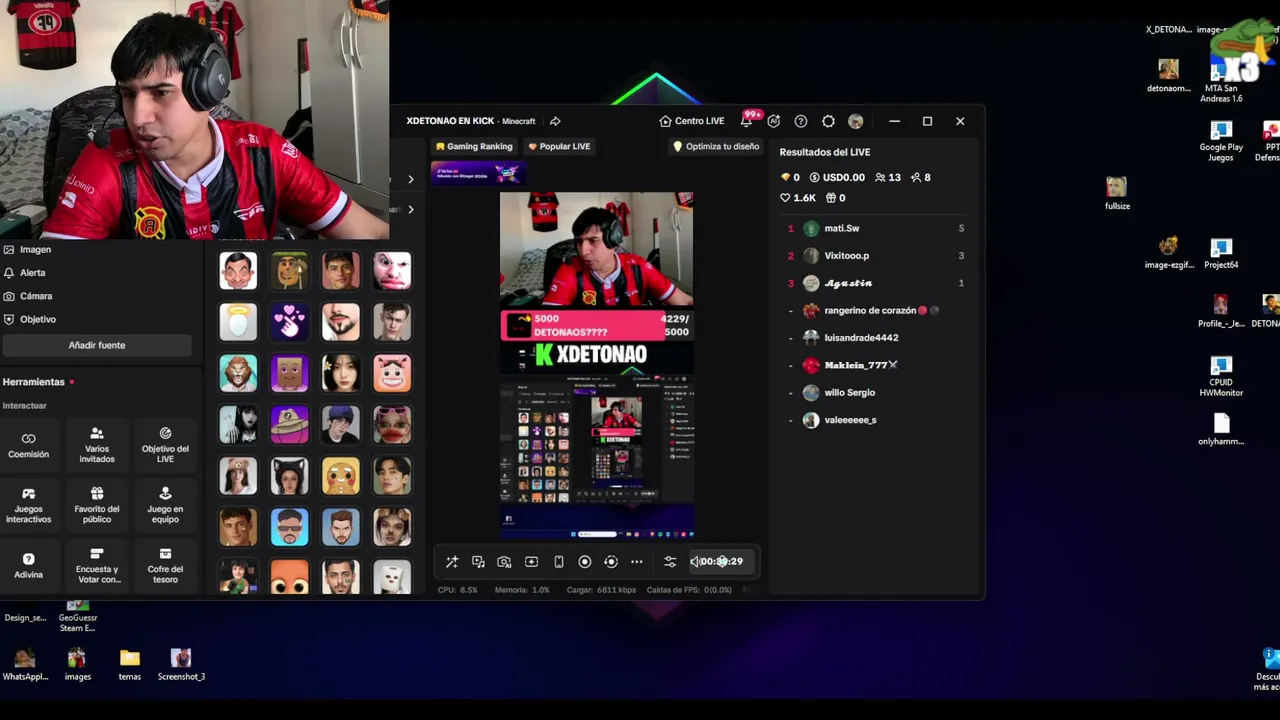
Task: Click the music event promo banner
Action: (x=477, y=174)
